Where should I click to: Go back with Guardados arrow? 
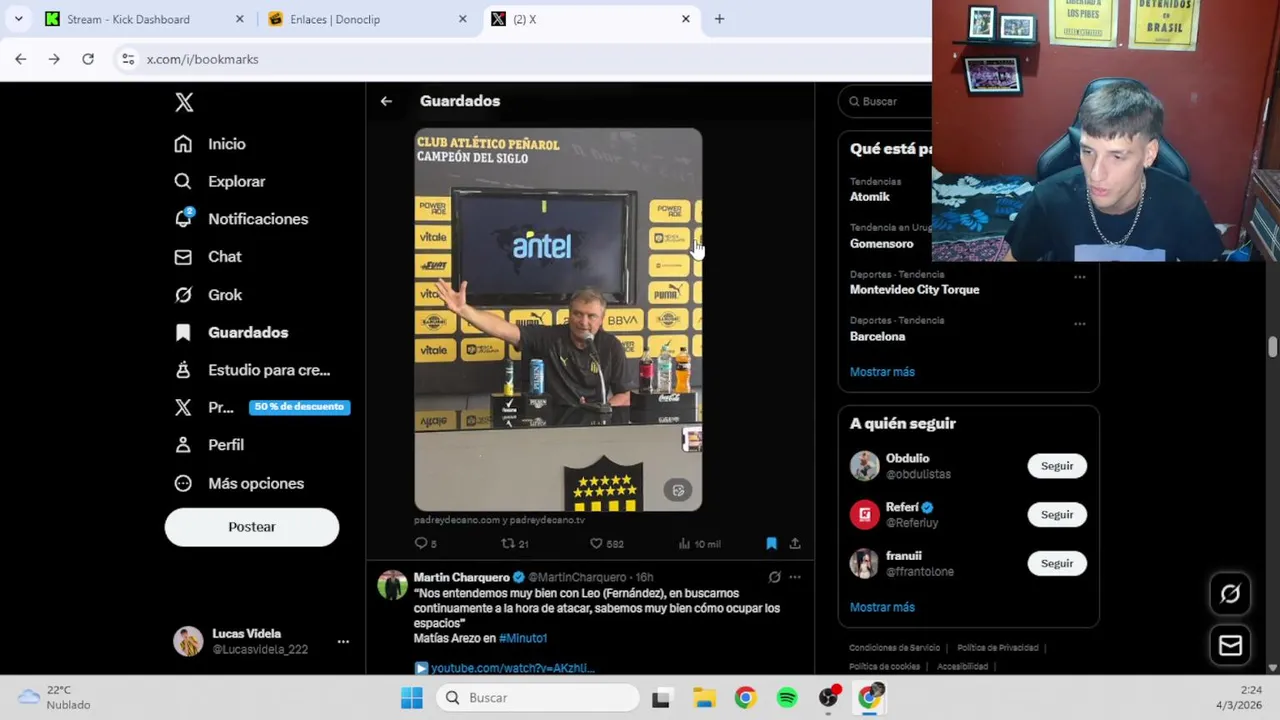pyautogui.click(x=386, y=101)
